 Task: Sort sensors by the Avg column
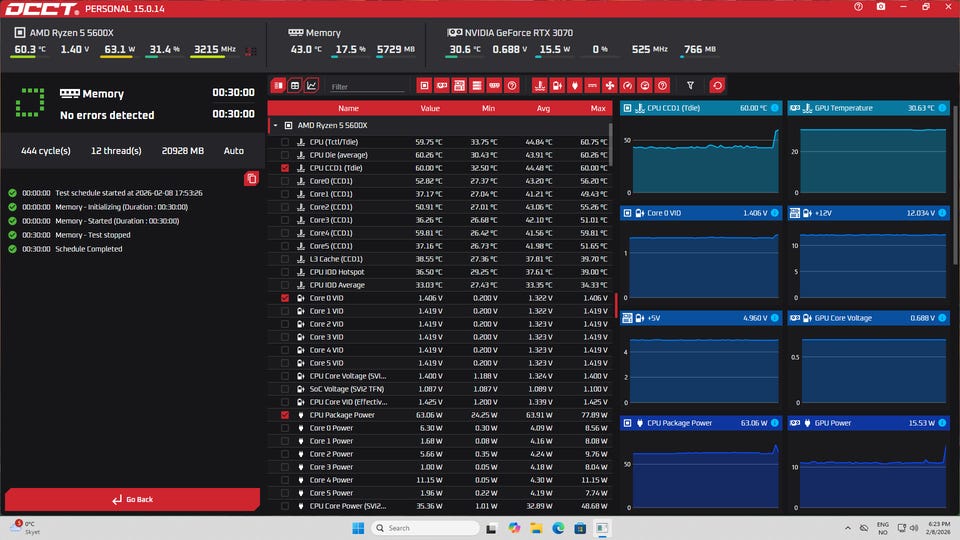click(543, 108)
